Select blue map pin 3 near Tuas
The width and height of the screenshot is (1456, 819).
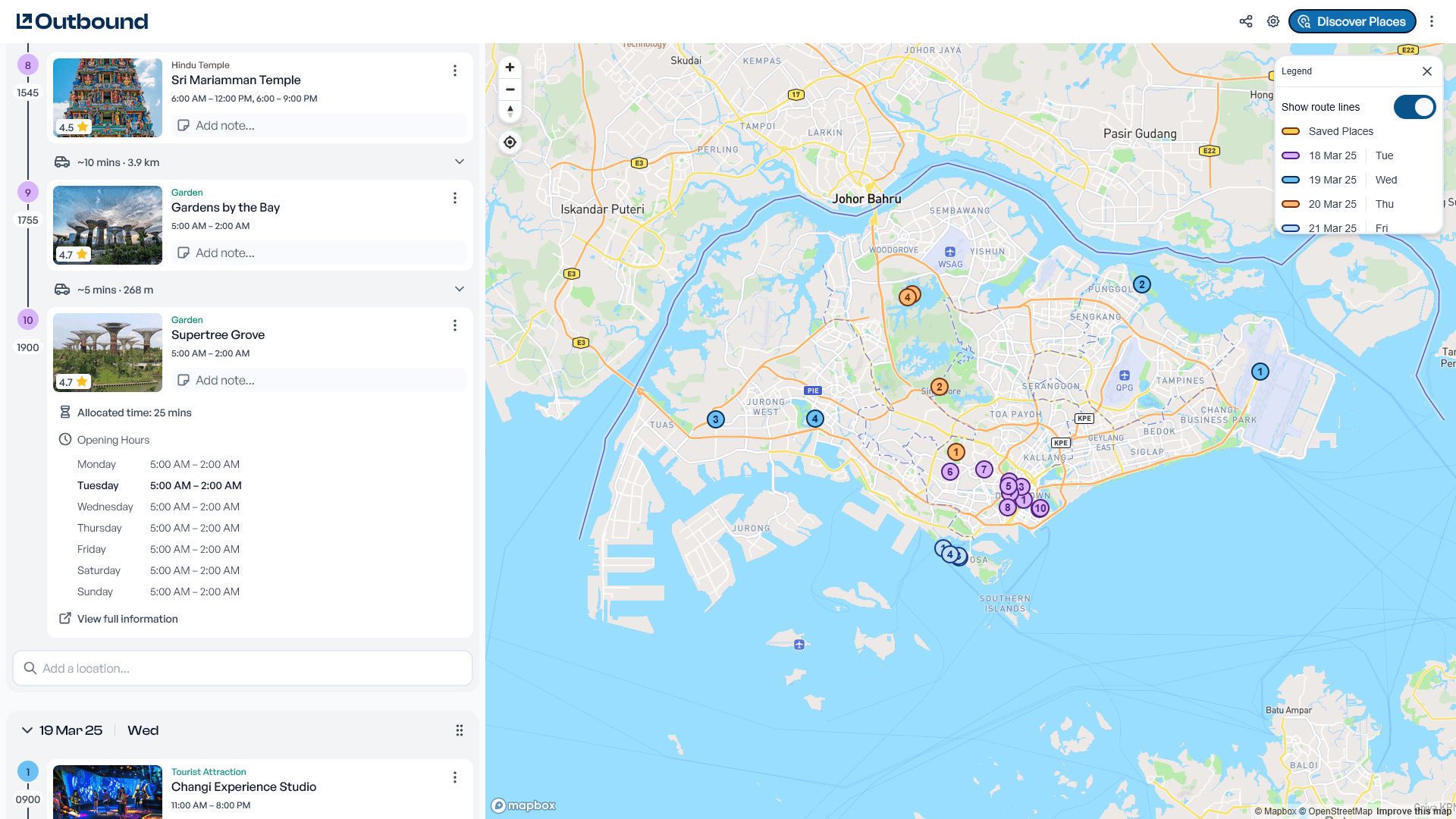point(715,419)
